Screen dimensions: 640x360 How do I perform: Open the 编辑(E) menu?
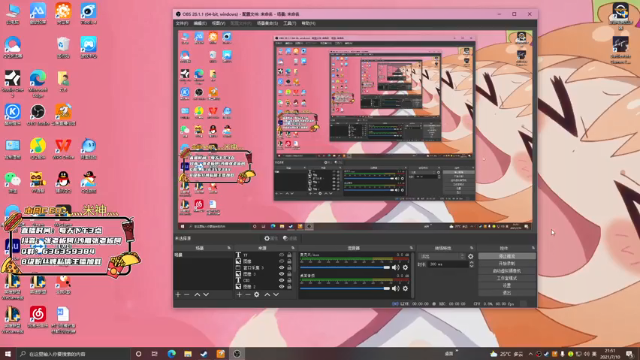200,23
